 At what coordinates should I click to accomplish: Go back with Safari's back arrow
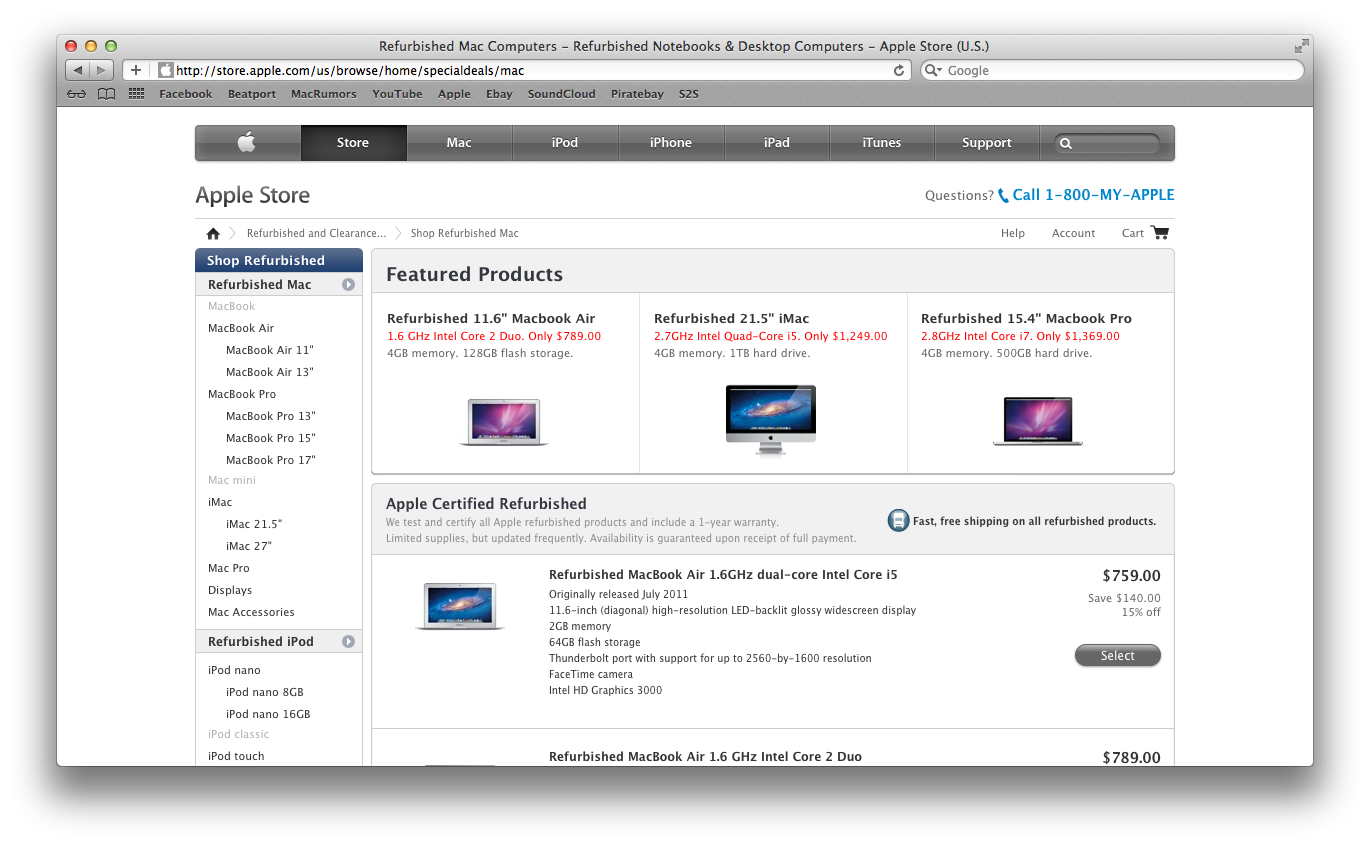(x=78, y=70)
